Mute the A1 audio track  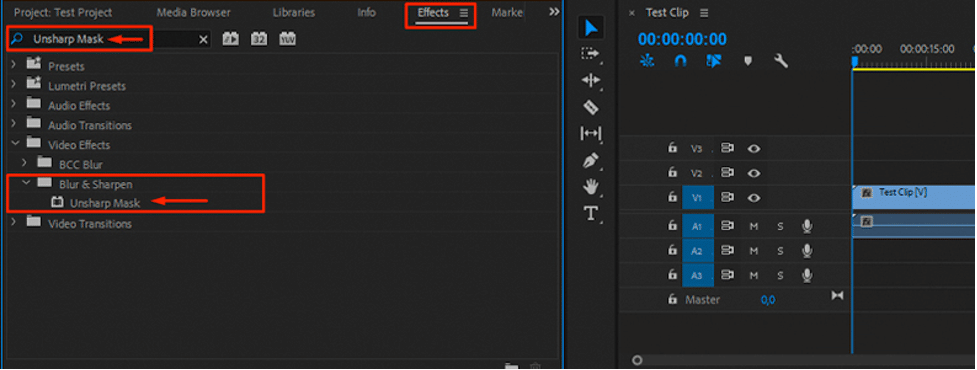point(754,226)
